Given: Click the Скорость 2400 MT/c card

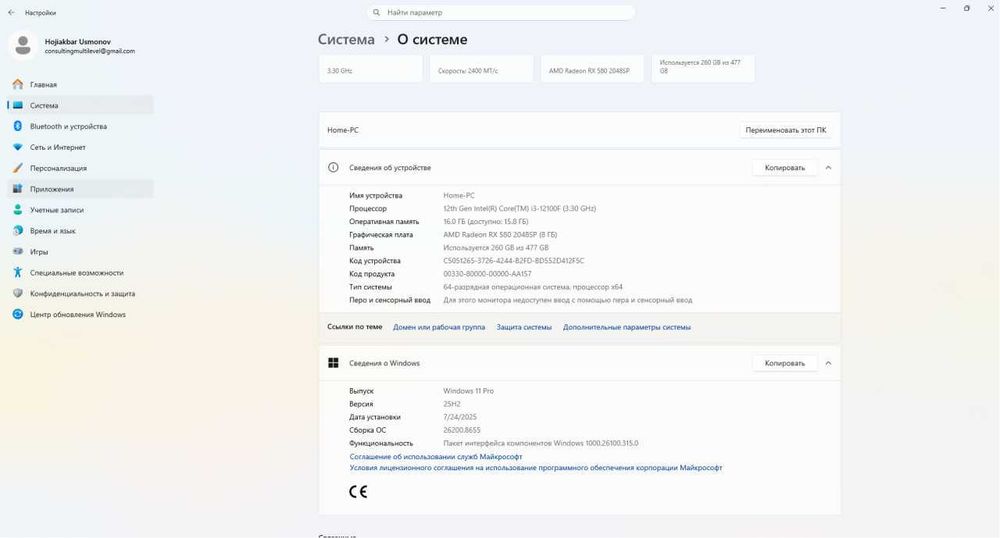Looking at the screenshot, I should coord(482,69).
